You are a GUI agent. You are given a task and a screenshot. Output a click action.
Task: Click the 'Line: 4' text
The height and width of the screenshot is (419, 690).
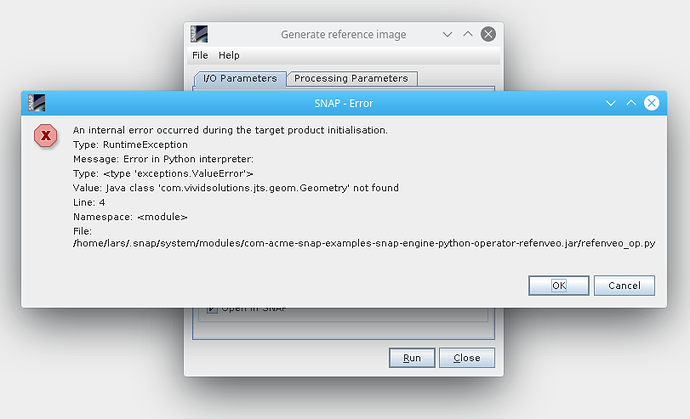(89, 202)
